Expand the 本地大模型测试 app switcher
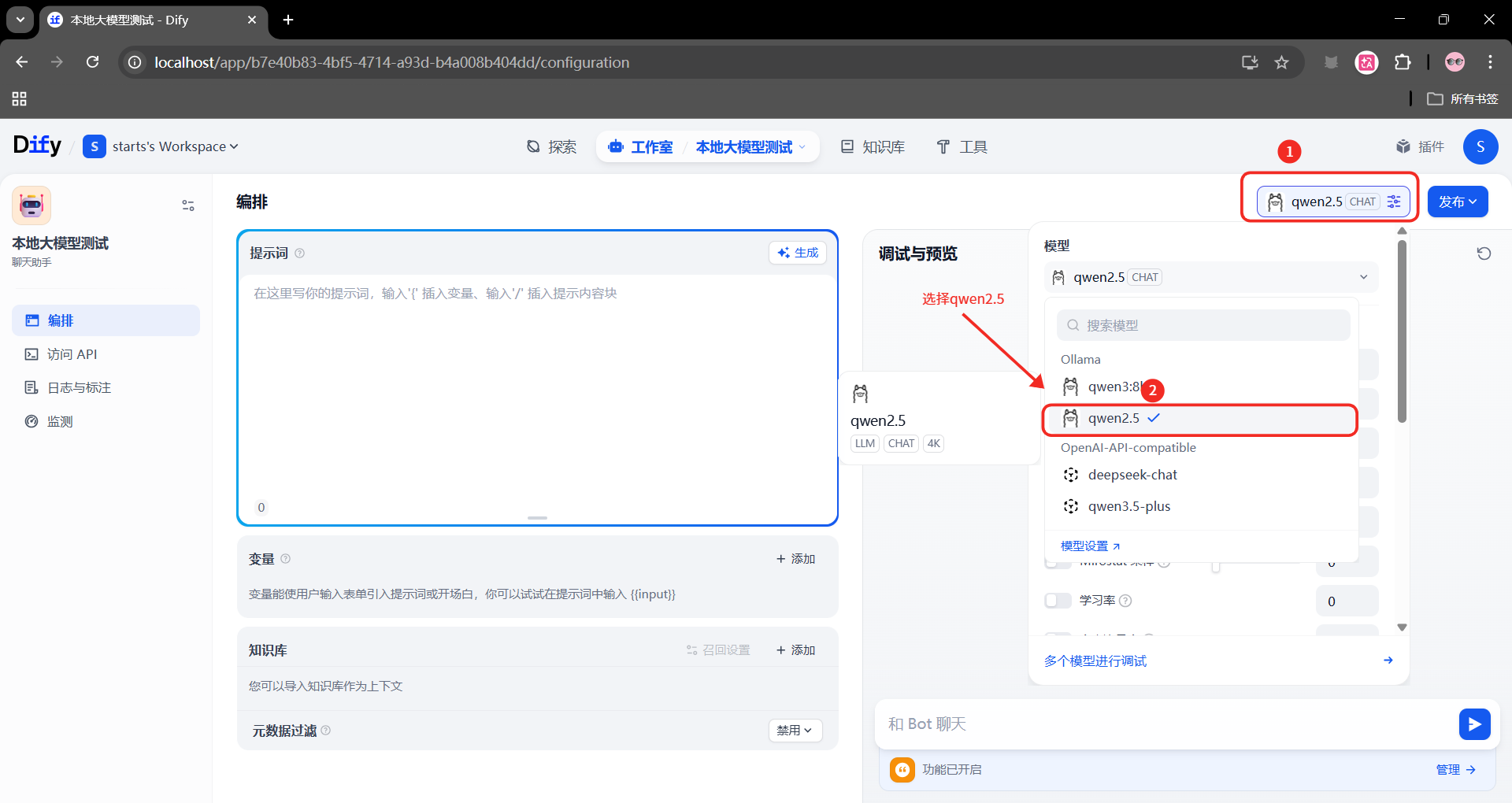 (x=750, y=146)
